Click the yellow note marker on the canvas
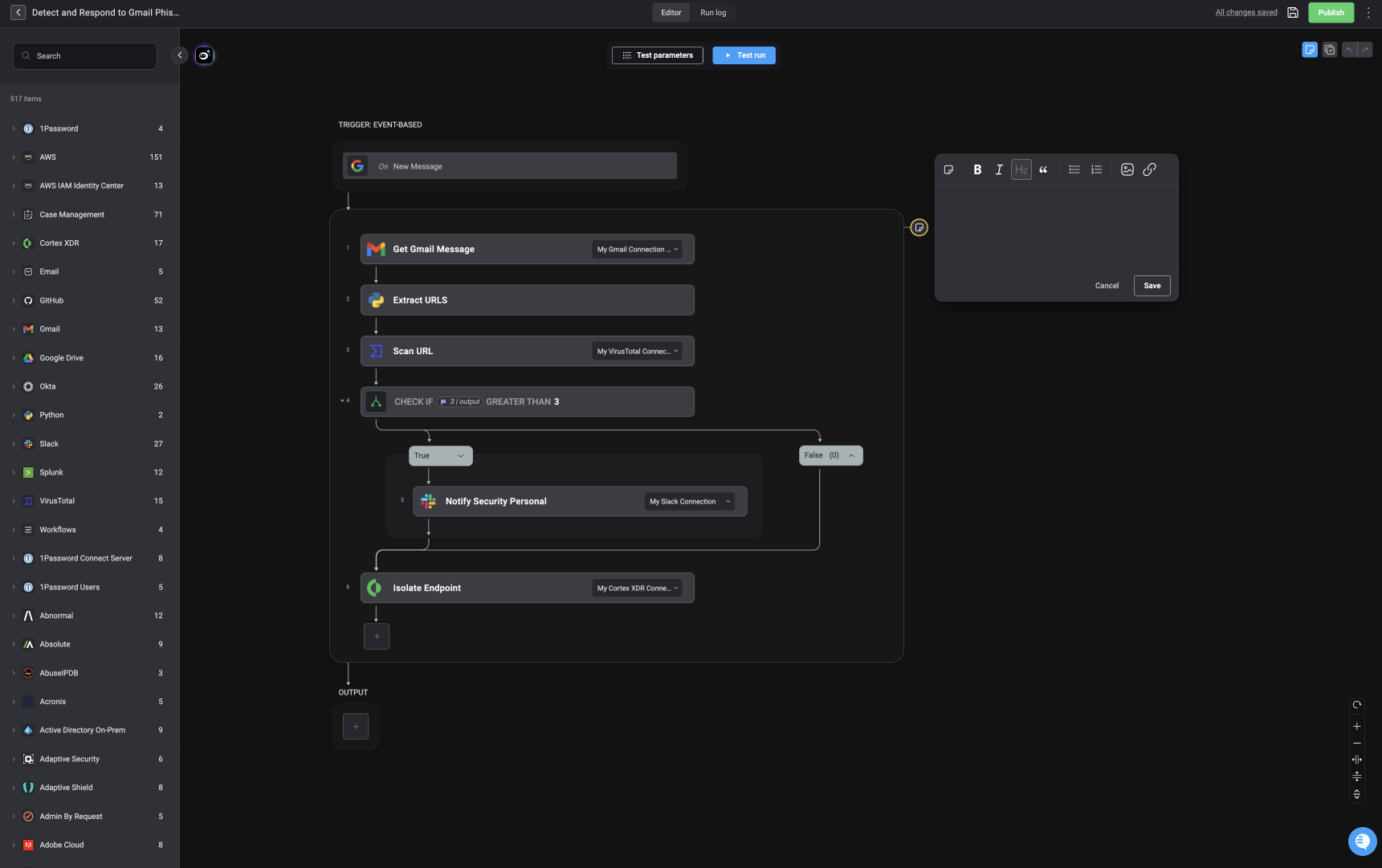Screen dimensions: 1382x868 click(x=919, y=227)
